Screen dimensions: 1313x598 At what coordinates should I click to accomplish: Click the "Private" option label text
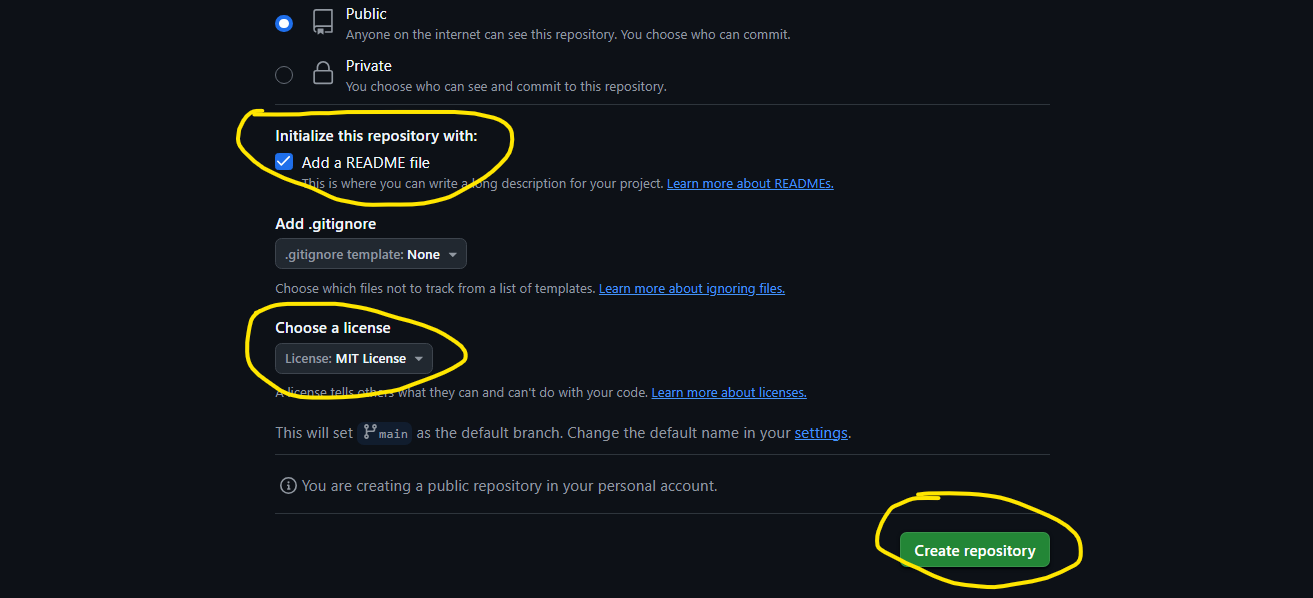coord(369,66)
